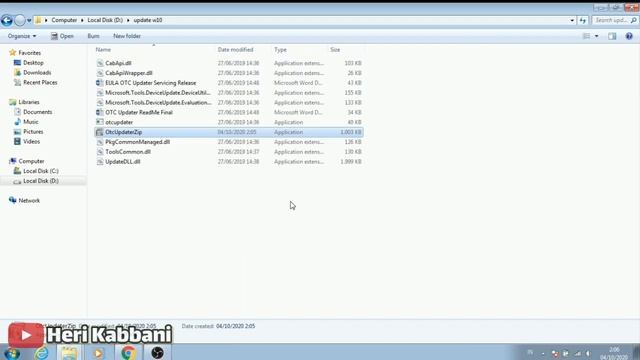This screenshot has width=640, height=360.
Task: Launch Internet Explorer from taskbar
Action: pos(41,353)
